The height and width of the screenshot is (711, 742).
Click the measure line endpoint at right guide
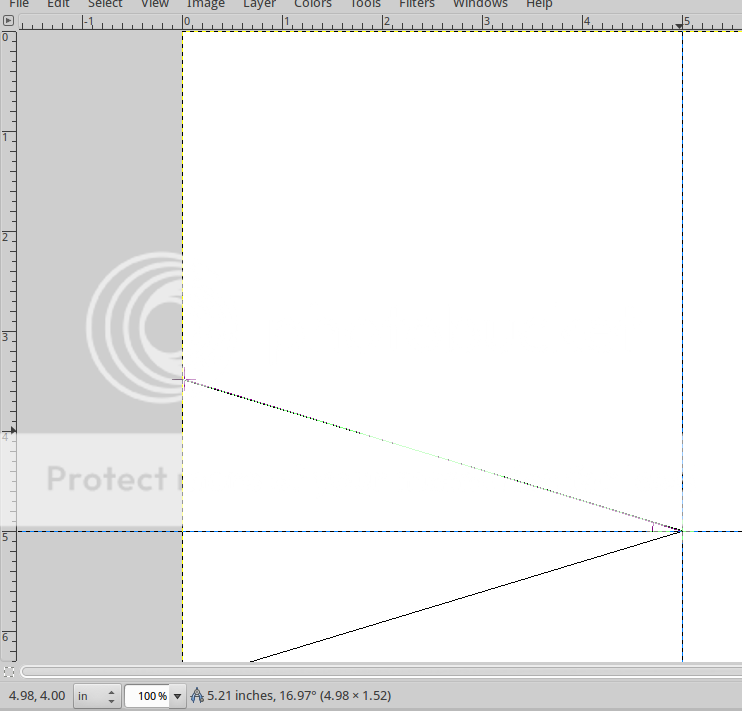click(682, 531)
